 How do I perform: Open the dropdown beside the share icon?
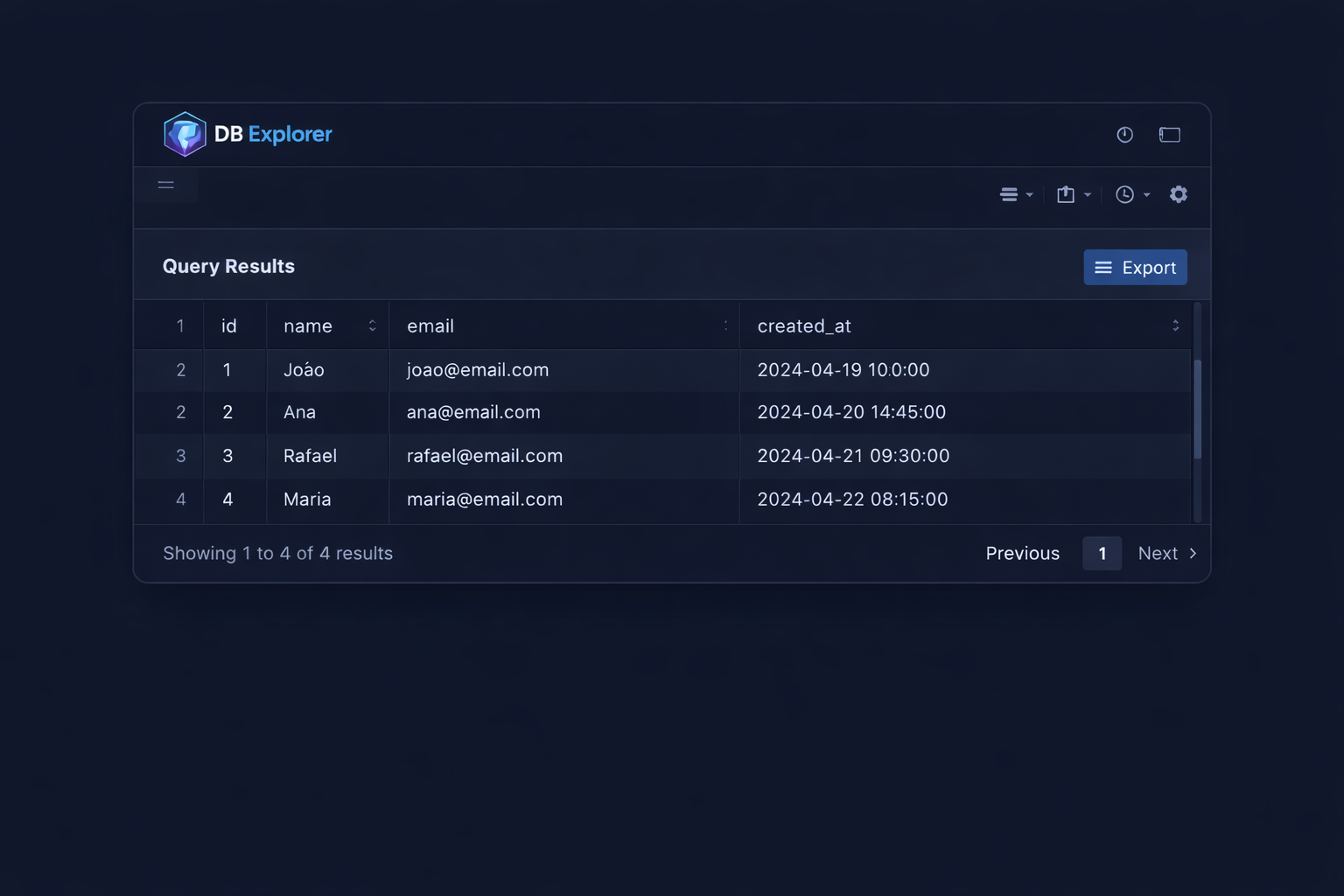click(1088, 194)
